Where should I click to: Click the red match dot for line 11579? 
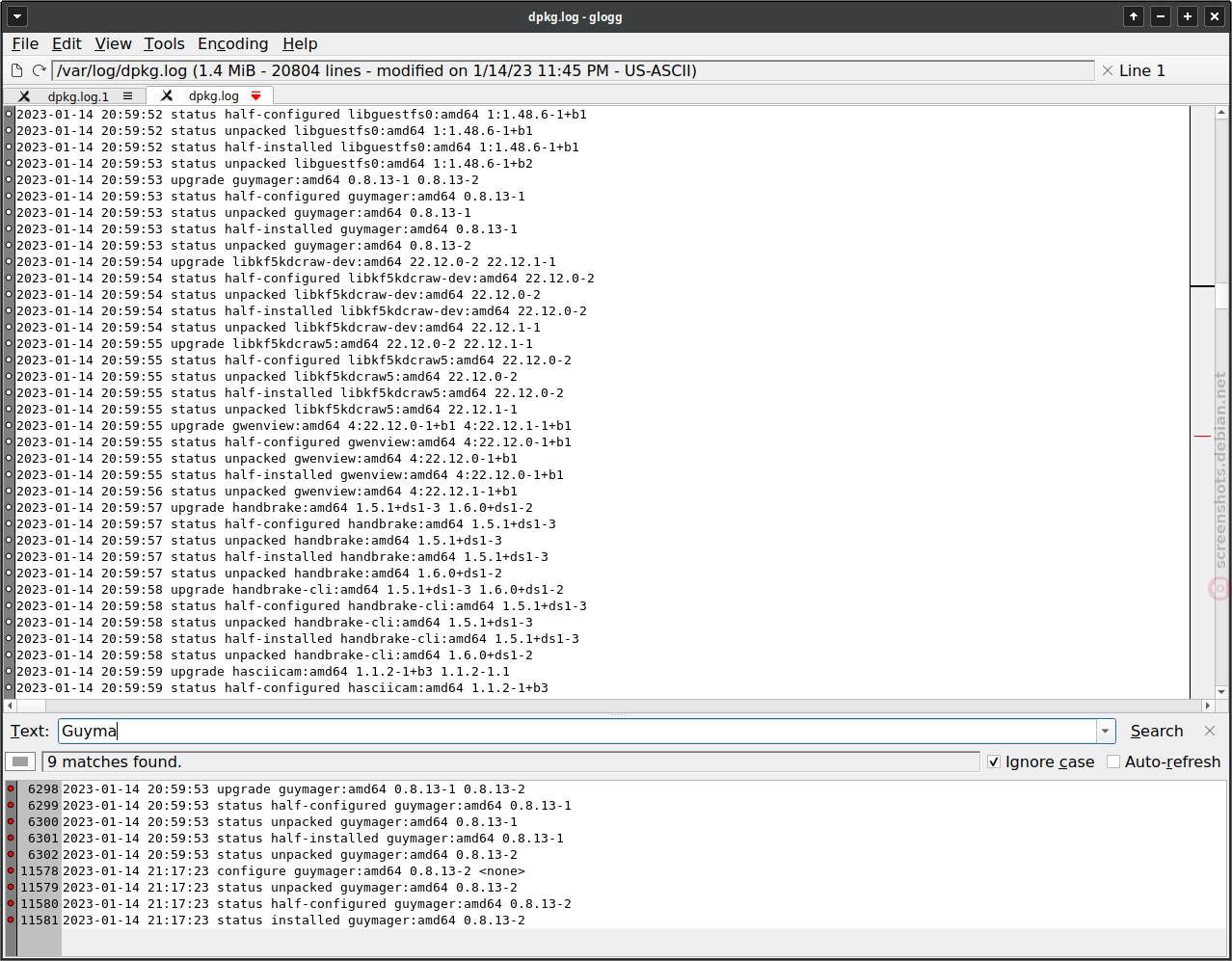pyautogui.click(x=11, y=887)
